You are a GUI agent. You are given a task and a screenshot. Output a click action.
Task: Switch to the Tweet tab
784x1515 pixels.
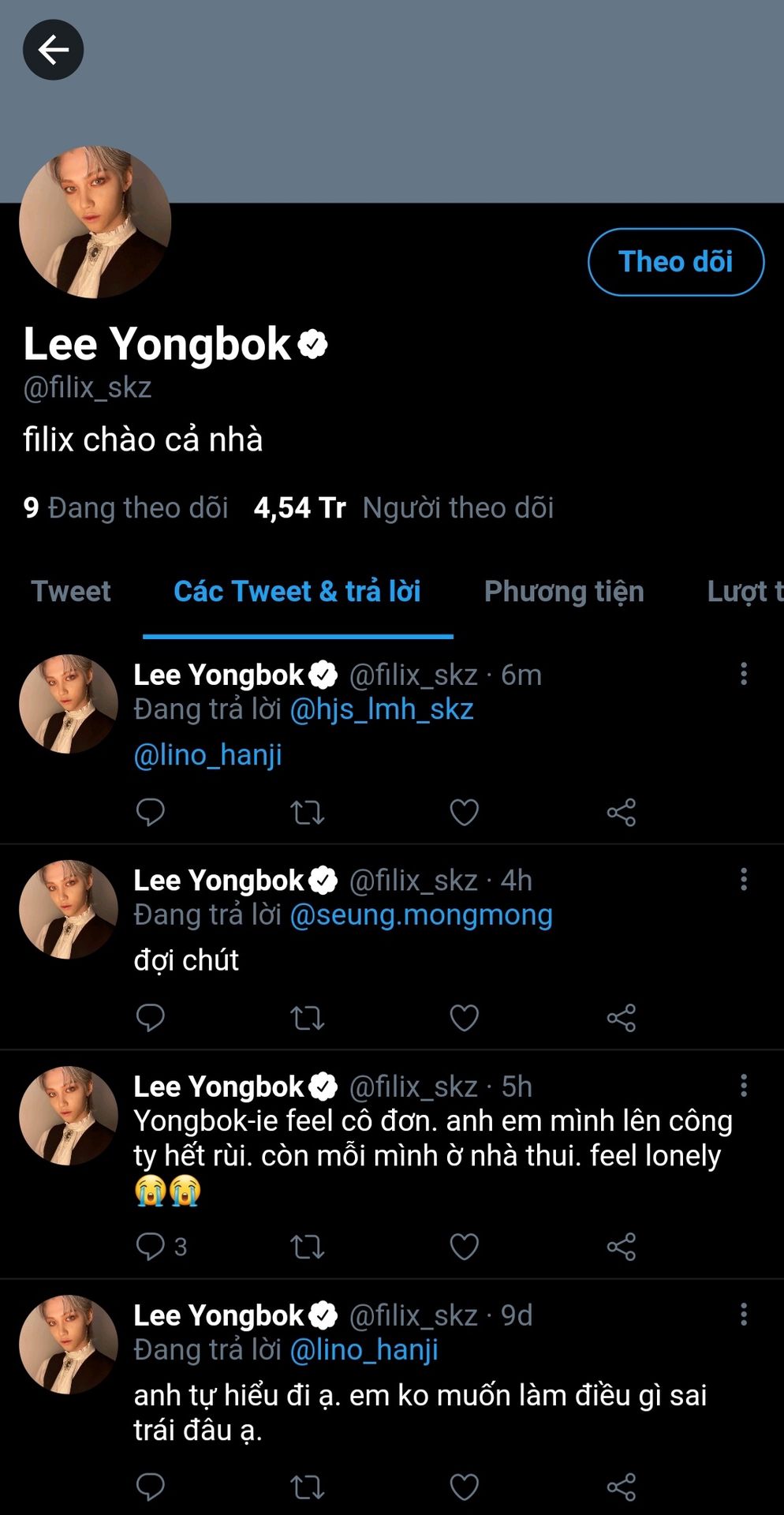(71, 592)
